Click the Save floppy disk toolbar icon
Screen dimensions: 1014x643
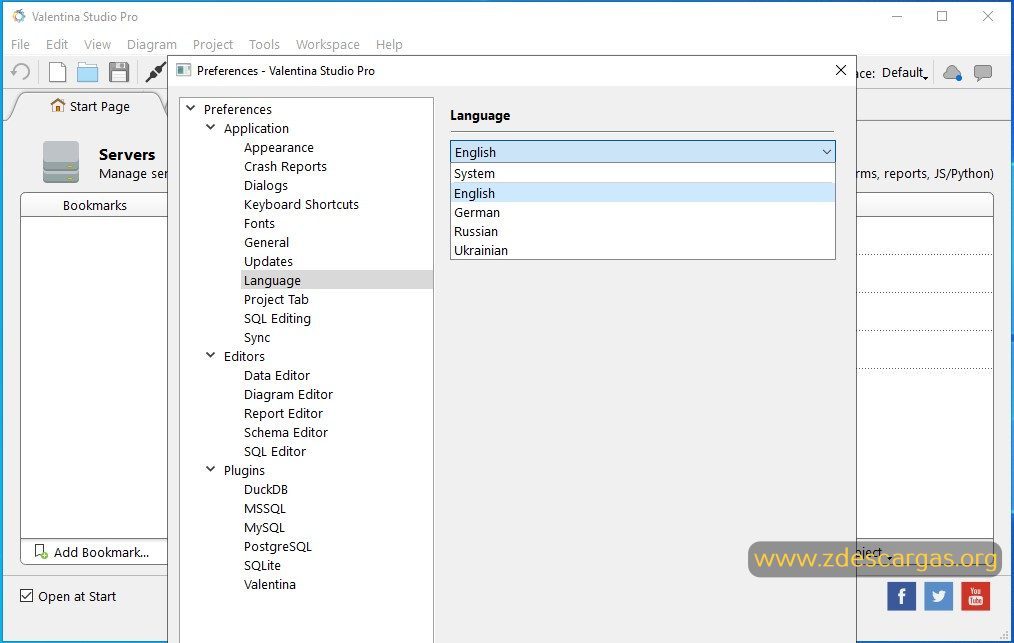click(x=119, y=72)
